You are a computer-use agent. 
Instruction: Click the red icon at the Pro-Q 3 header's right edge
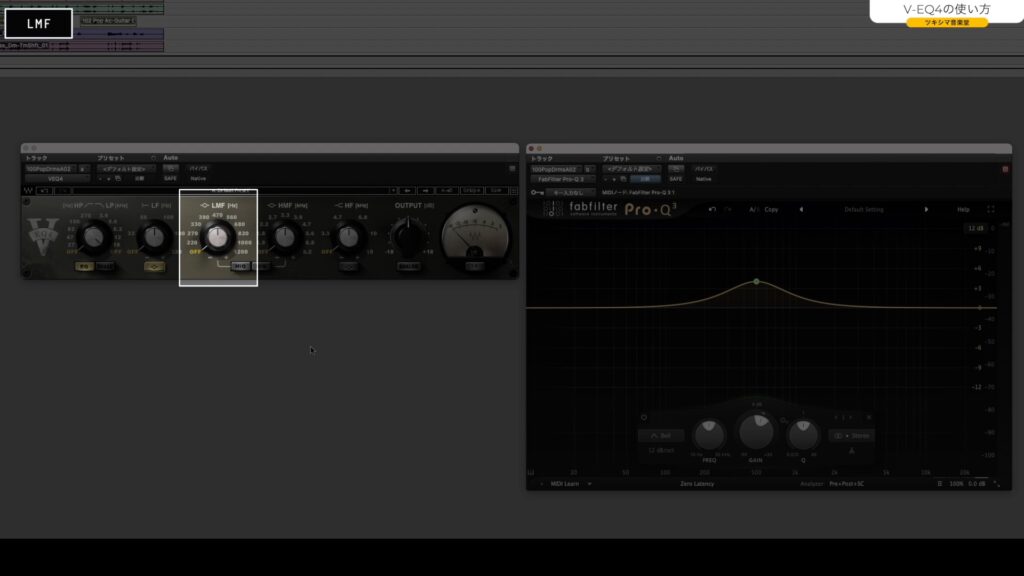coord(1005,169)
